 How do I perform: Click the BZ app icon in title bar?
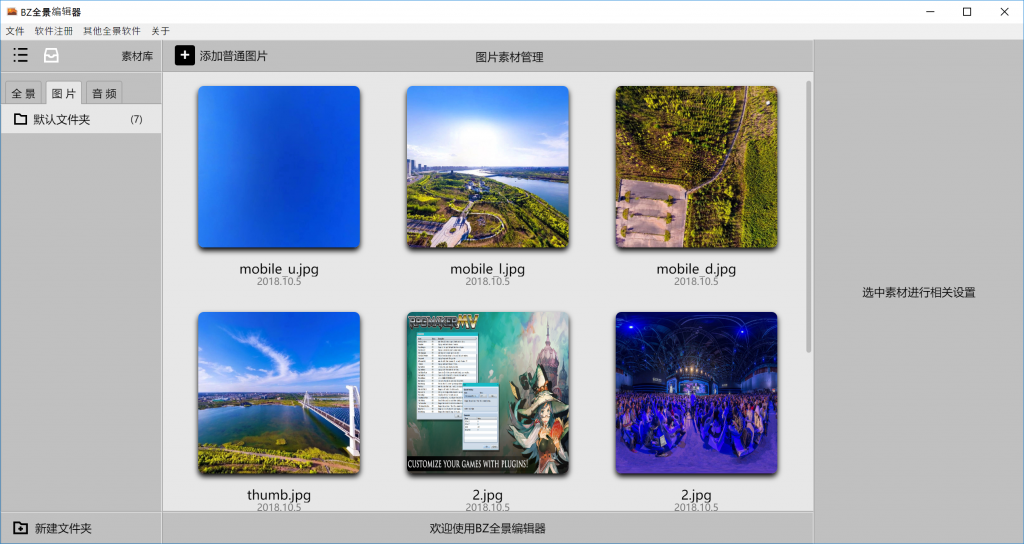coord(11,11)
